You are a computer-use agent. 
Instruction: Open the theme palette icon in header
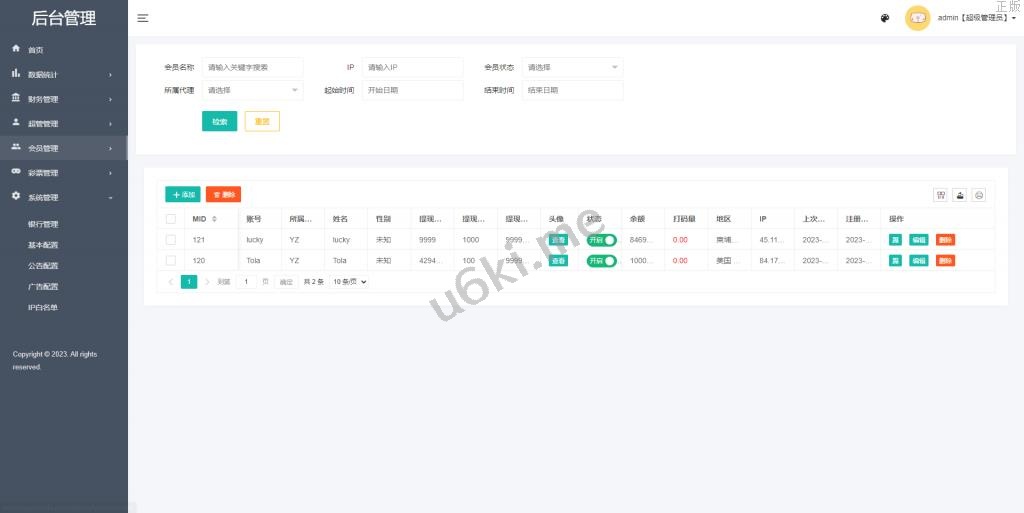[885, 18]
